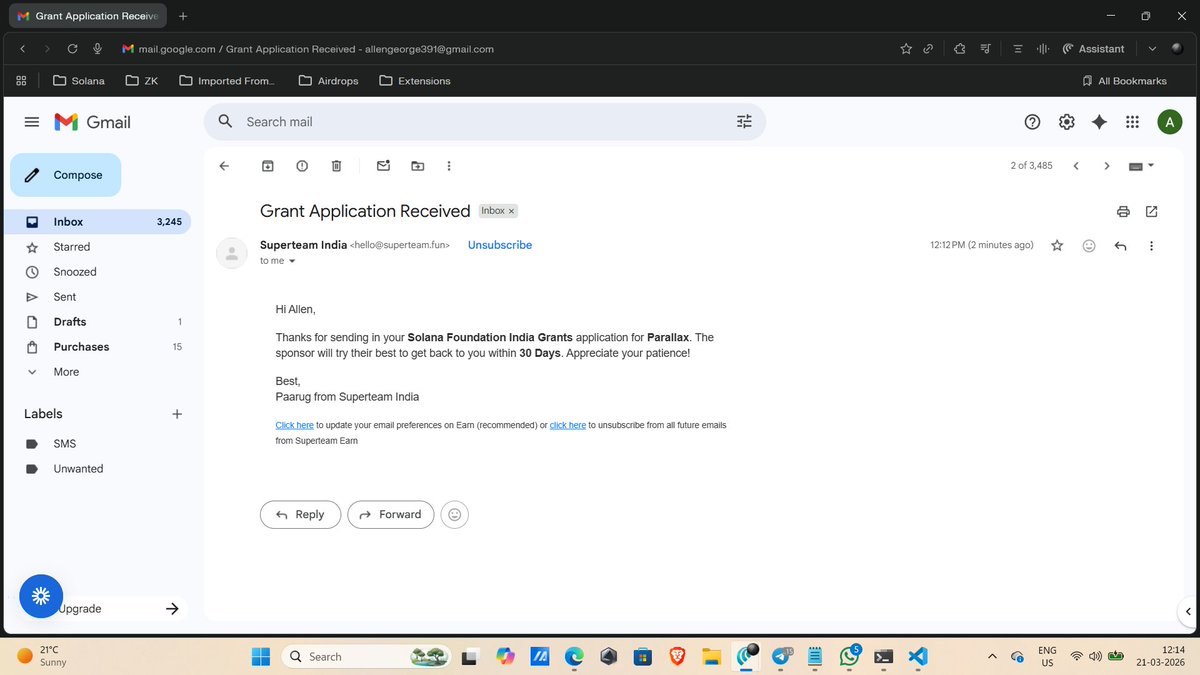Open the browser Assistant panel
Viewport: 1200px width, 675px height.
(x=1093, y=49)
